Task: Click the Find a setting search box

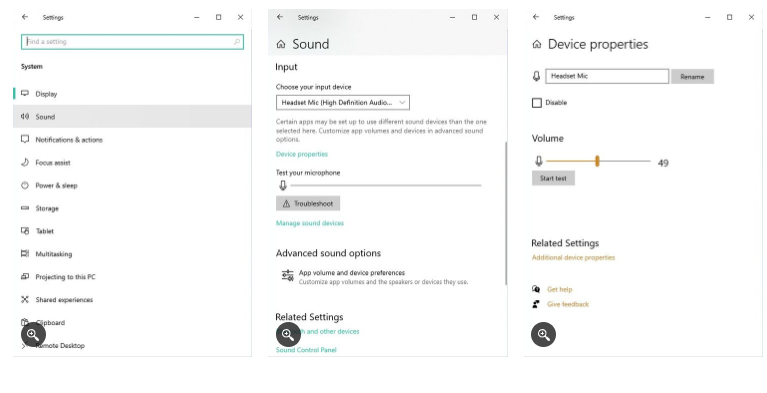Action: click(x=132, y=42)
